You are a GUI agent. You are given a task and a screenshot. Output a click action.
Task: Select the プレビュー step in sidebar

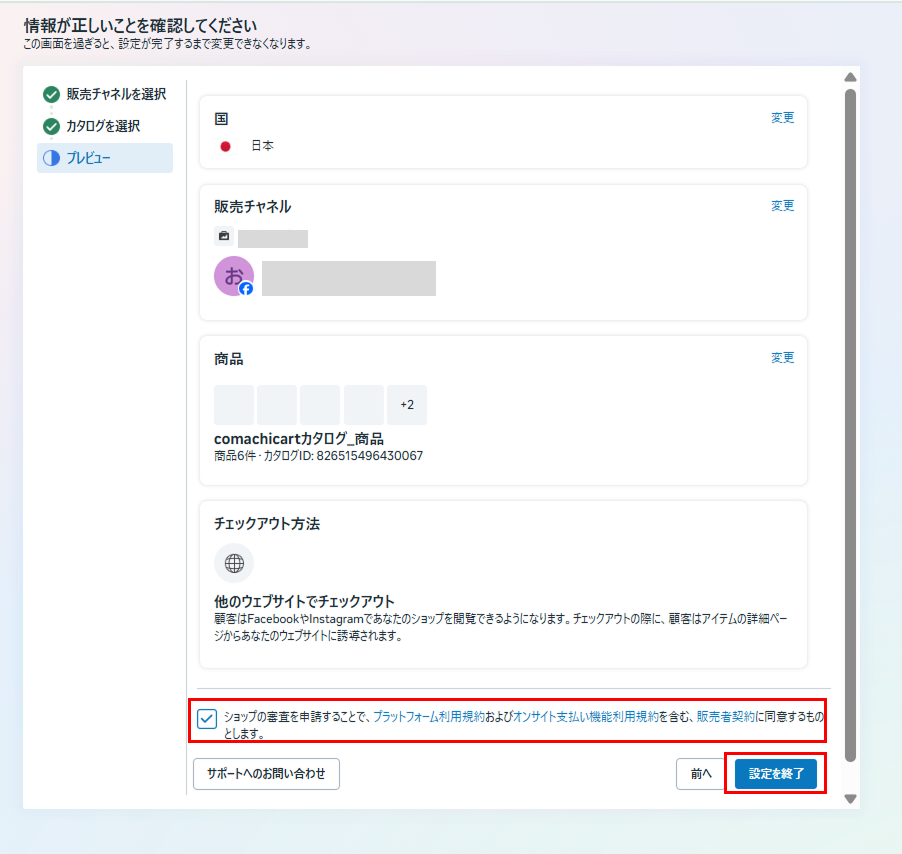pos(89,158)
